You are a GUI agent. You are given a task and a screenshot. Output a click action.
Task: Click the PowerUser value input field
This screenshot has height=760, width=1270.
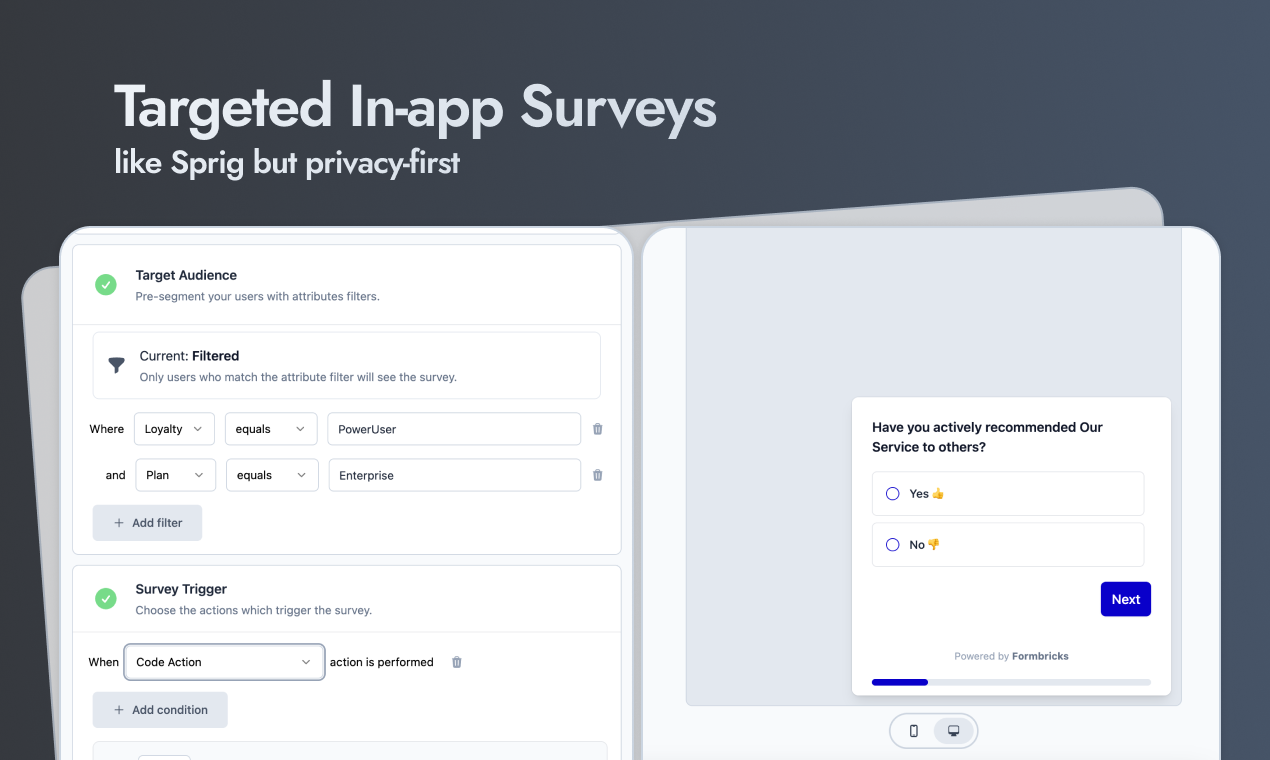454,429
